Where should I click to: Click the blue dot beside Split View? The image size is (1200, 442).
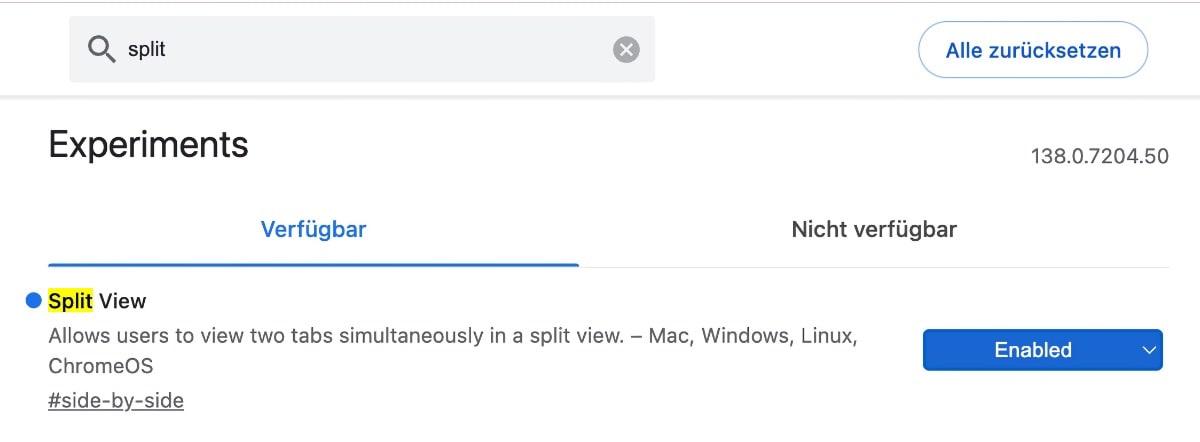[x=33, y=300]
